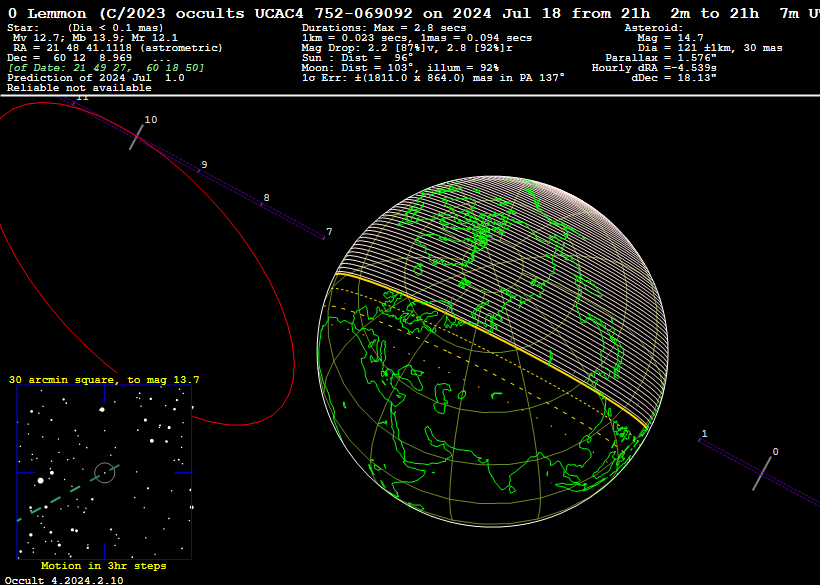Click 'Prediction of 2024 Jul 1.0' line

96,78
